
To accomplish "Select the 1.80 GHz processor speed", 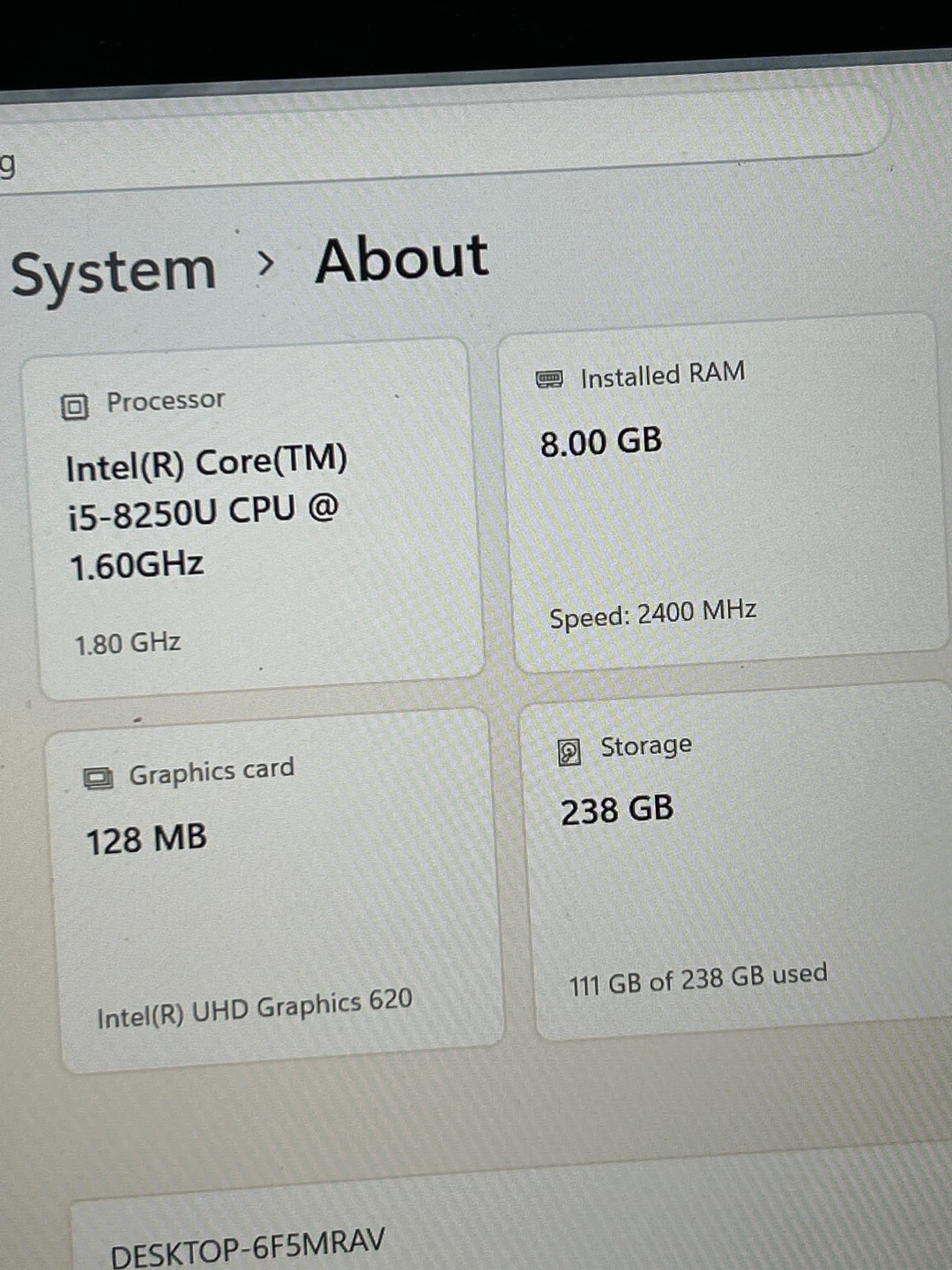I will tap(128, 643).
